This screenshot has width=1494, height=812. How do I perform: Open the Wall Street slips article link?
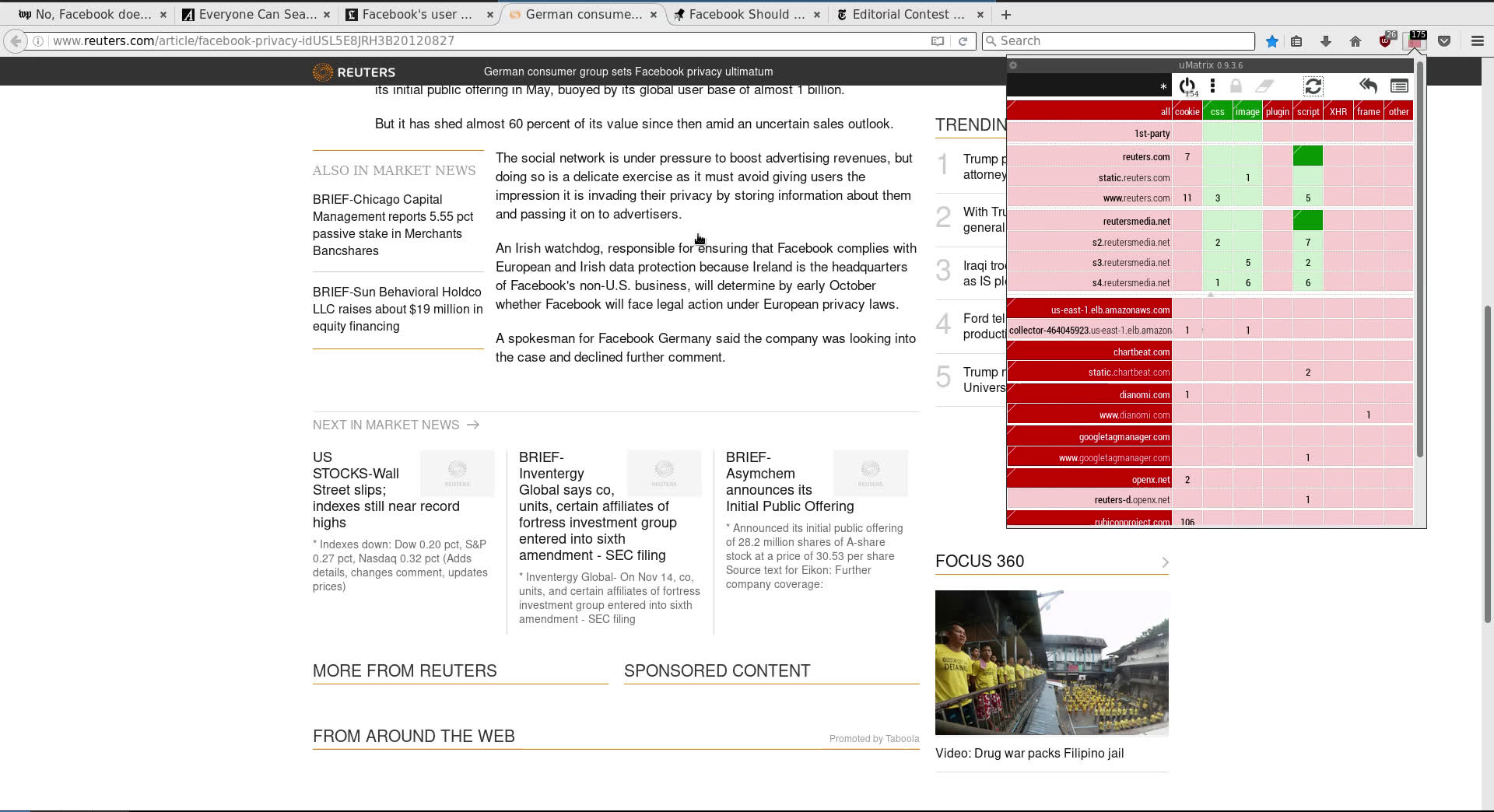click(386, 490)
